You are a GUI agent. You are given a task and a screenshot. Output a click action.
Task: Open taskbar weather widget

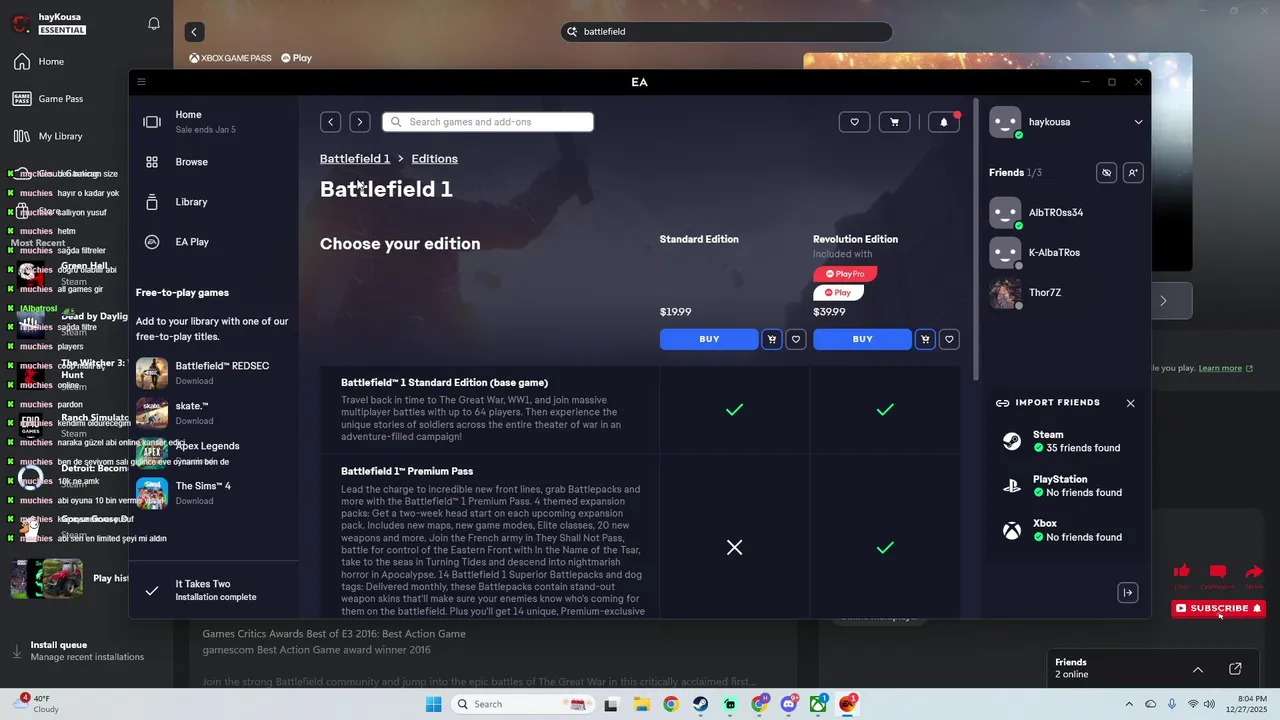[40, 704]
